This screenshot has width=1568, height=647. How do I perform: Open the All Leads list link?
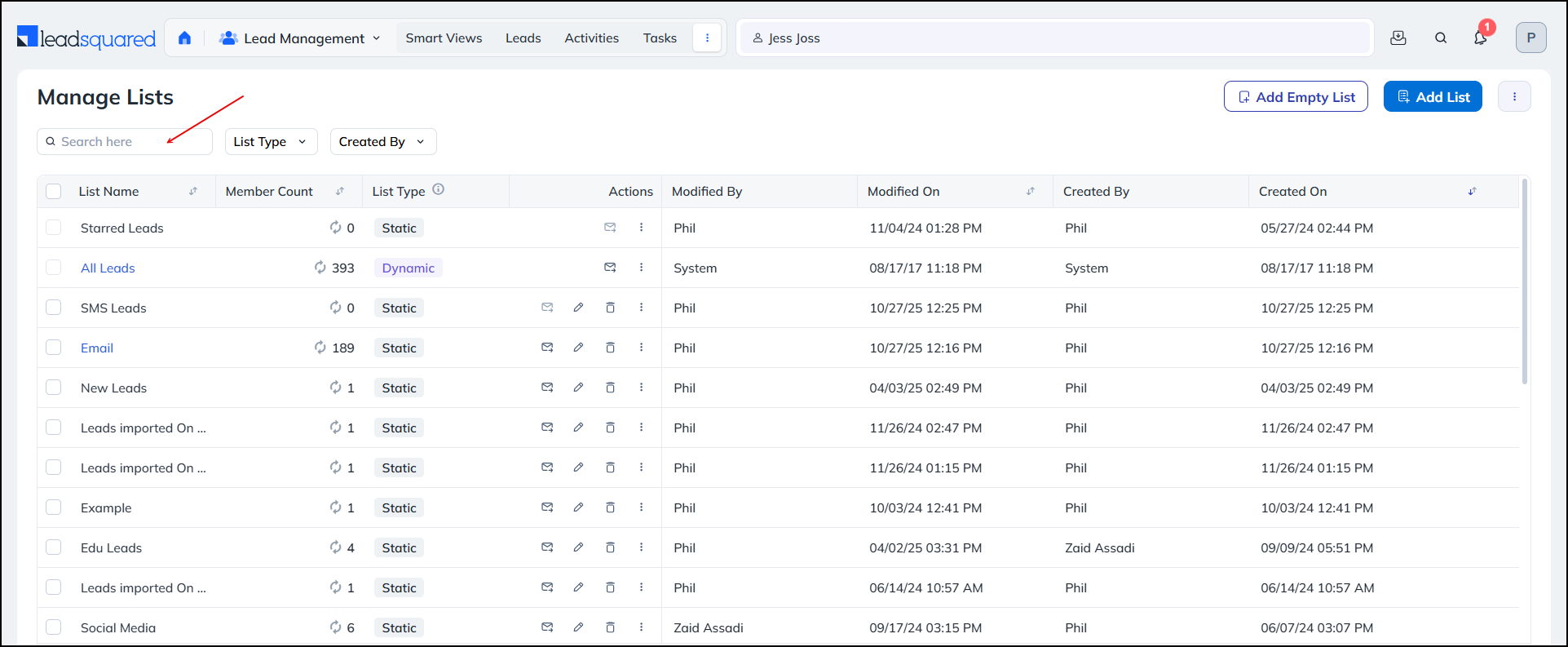[108, 268]
